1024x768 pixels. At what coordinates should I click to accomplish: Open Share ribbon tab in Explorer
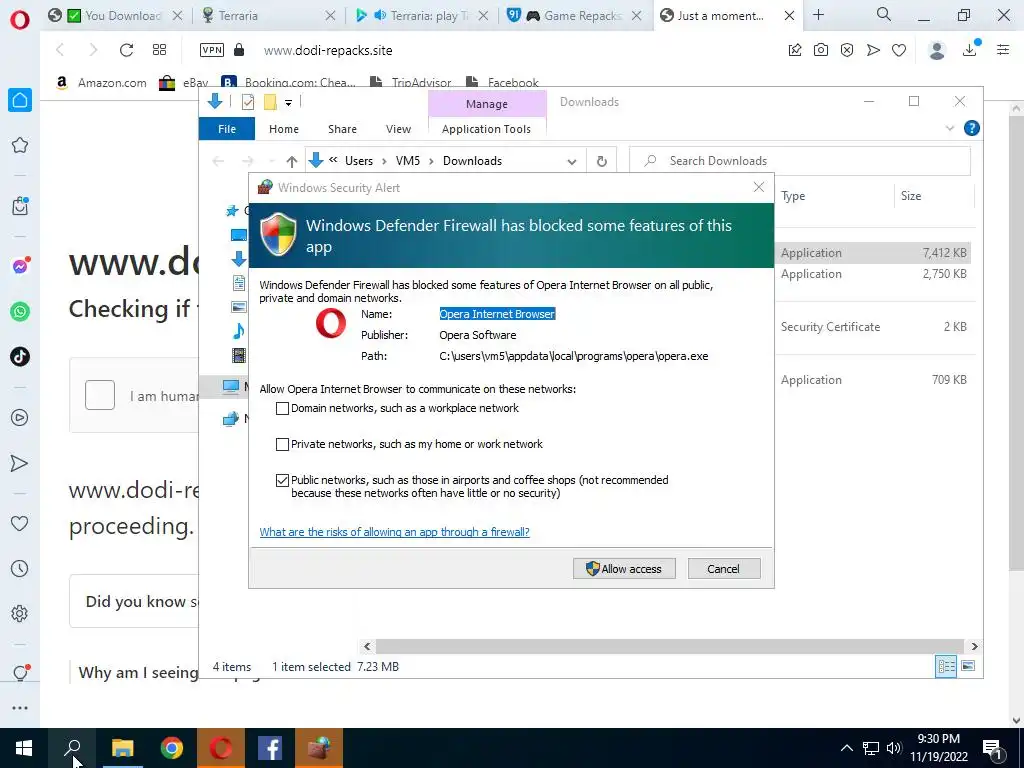click(x=342, y=129)
